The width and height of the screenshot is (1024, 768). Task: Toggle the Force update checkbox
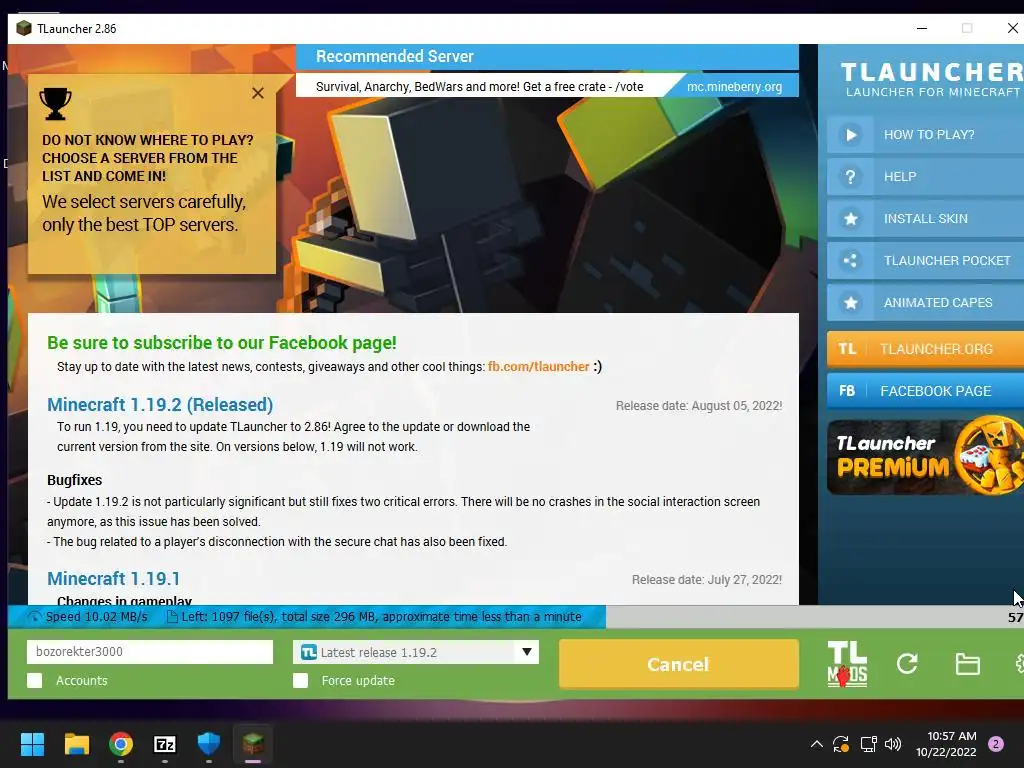click(x=300, y=680)
